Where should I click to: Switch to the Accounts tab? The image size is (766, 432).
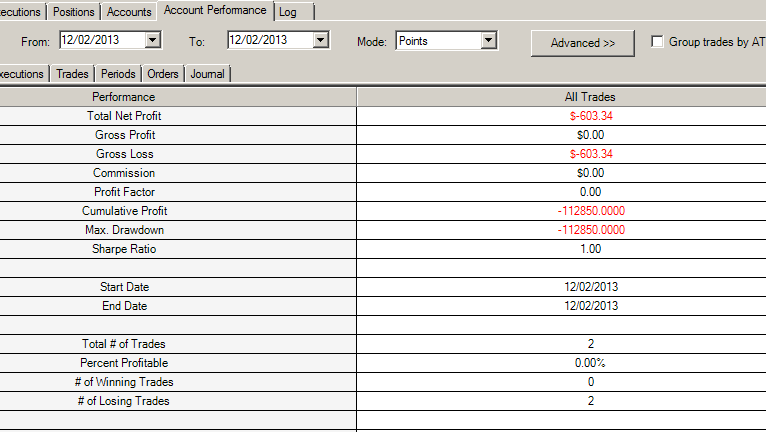[130, 12]
